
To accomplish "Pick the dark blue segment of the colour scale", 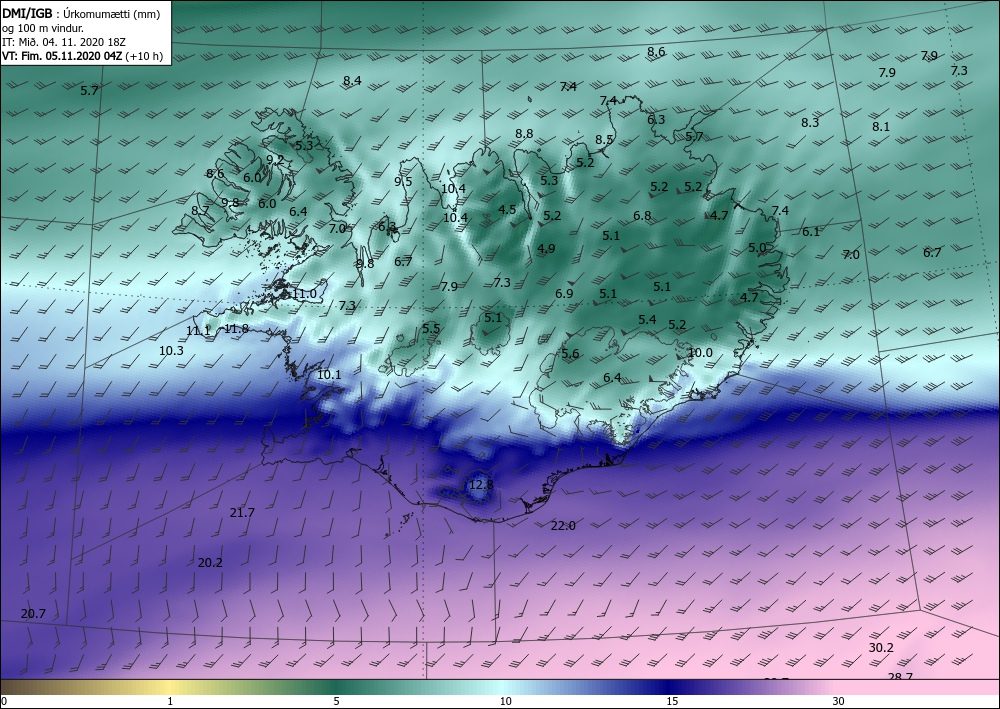I will (670, 688).
